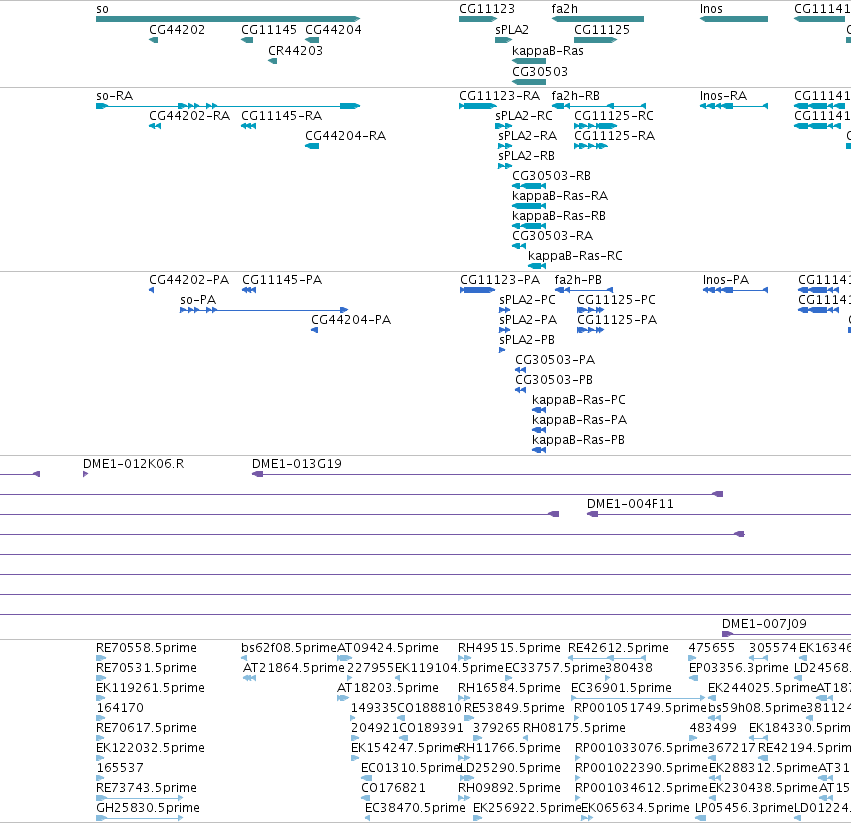Click the CG11145-RA transcript label

coord(281,116)
